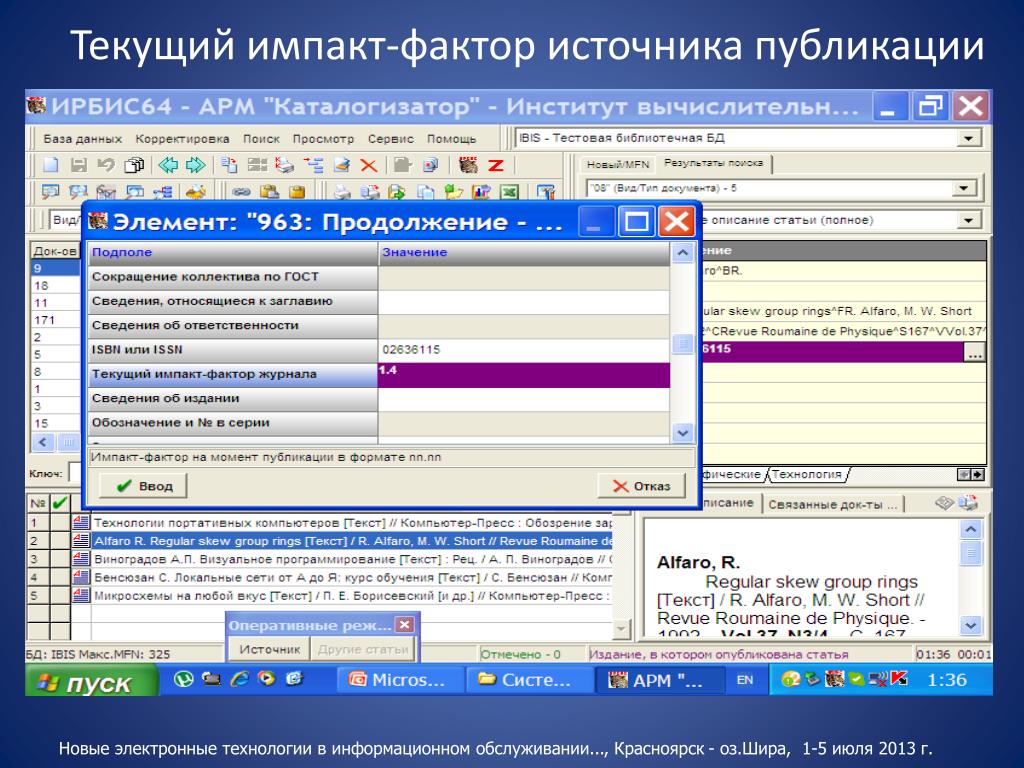Open the Micros... taskbar button
This screenshot has height=768, width=1024.
tap(399, 680)
